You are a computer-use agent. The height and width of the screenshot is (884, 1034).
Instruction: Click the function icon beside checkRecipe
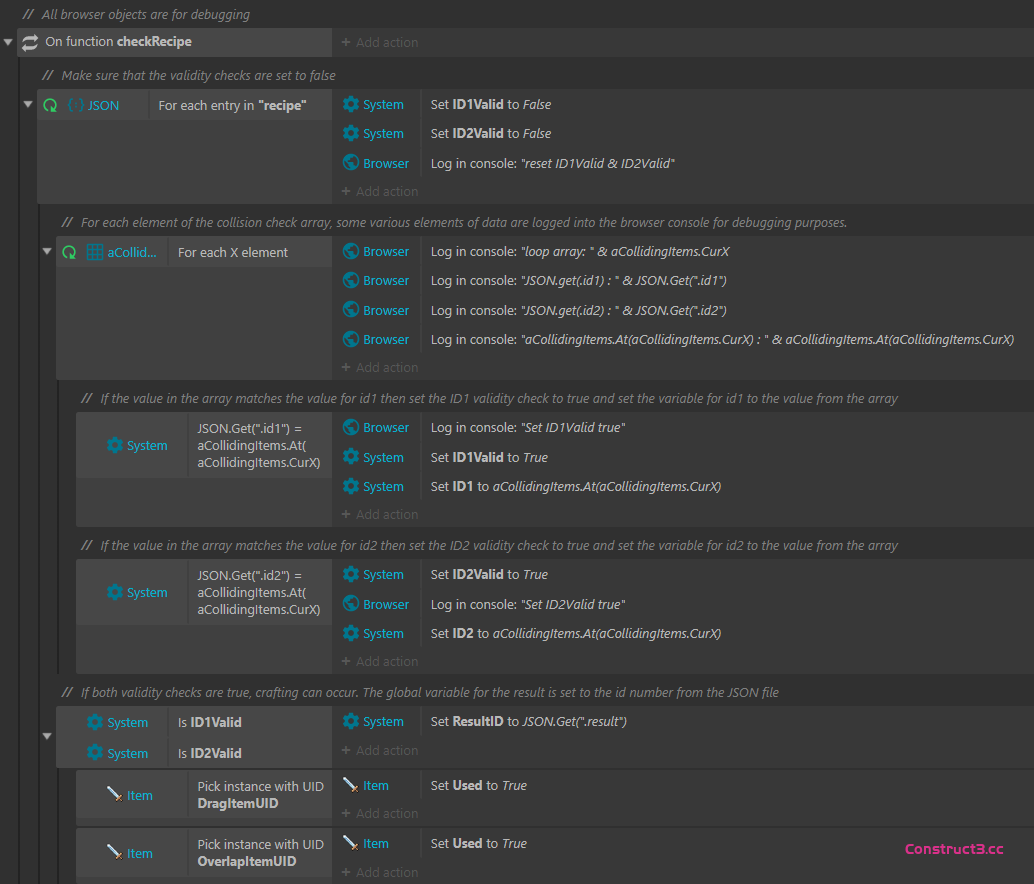point(30,42)
